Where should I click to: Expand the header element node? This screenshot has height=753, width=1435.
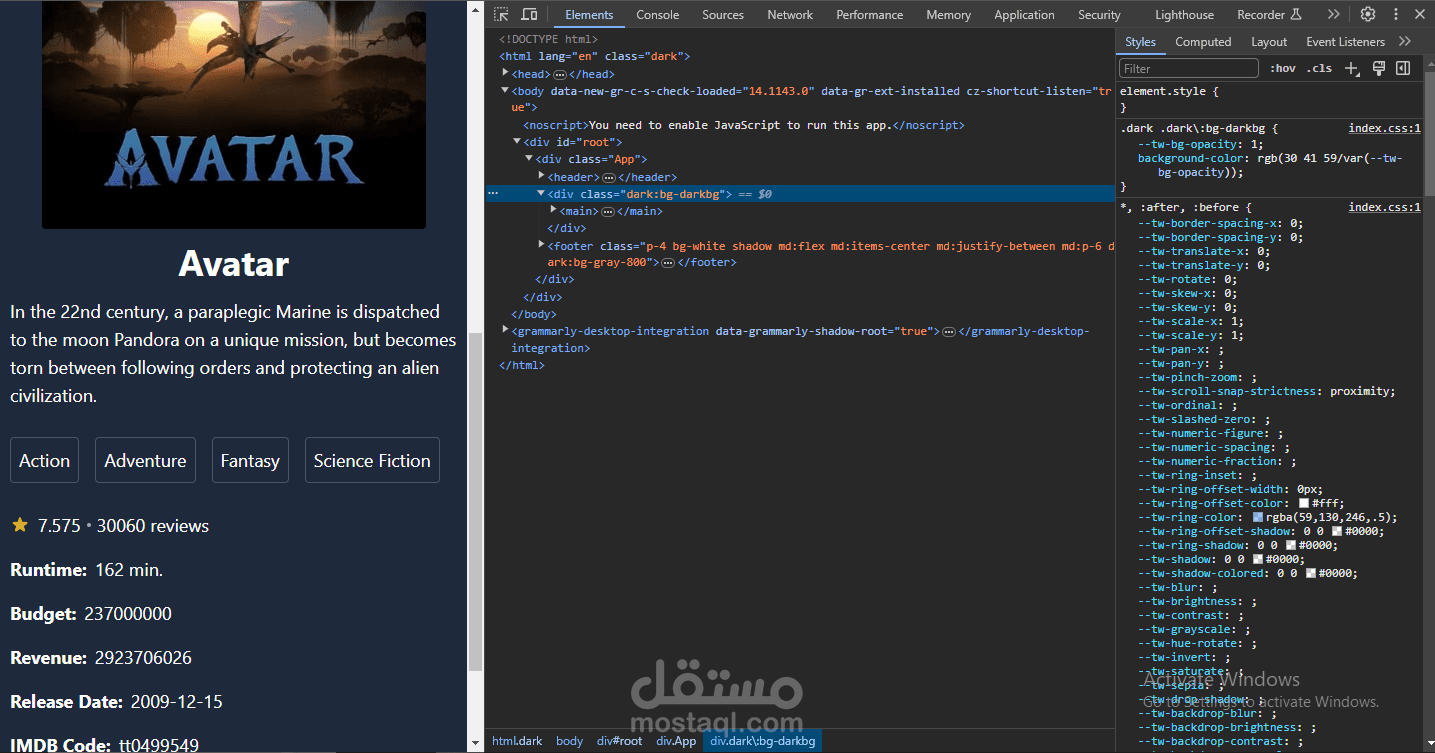[x=541, y=176]
